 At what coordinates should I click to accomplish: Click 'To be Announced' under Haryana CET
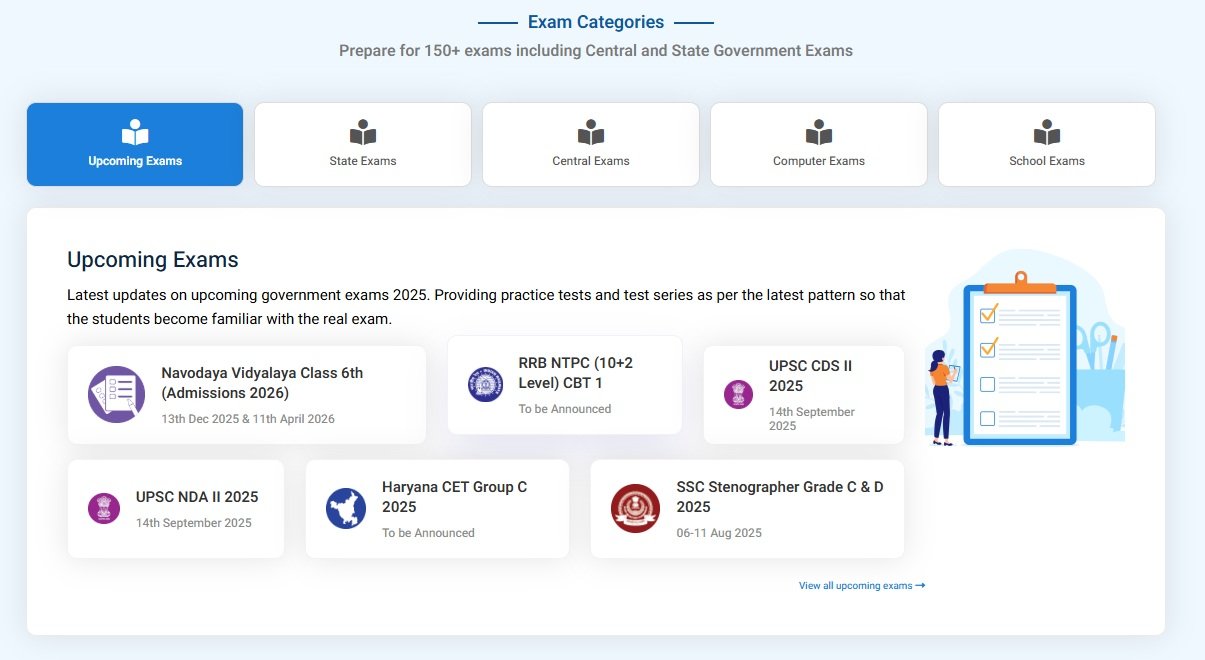click(428, 533)
